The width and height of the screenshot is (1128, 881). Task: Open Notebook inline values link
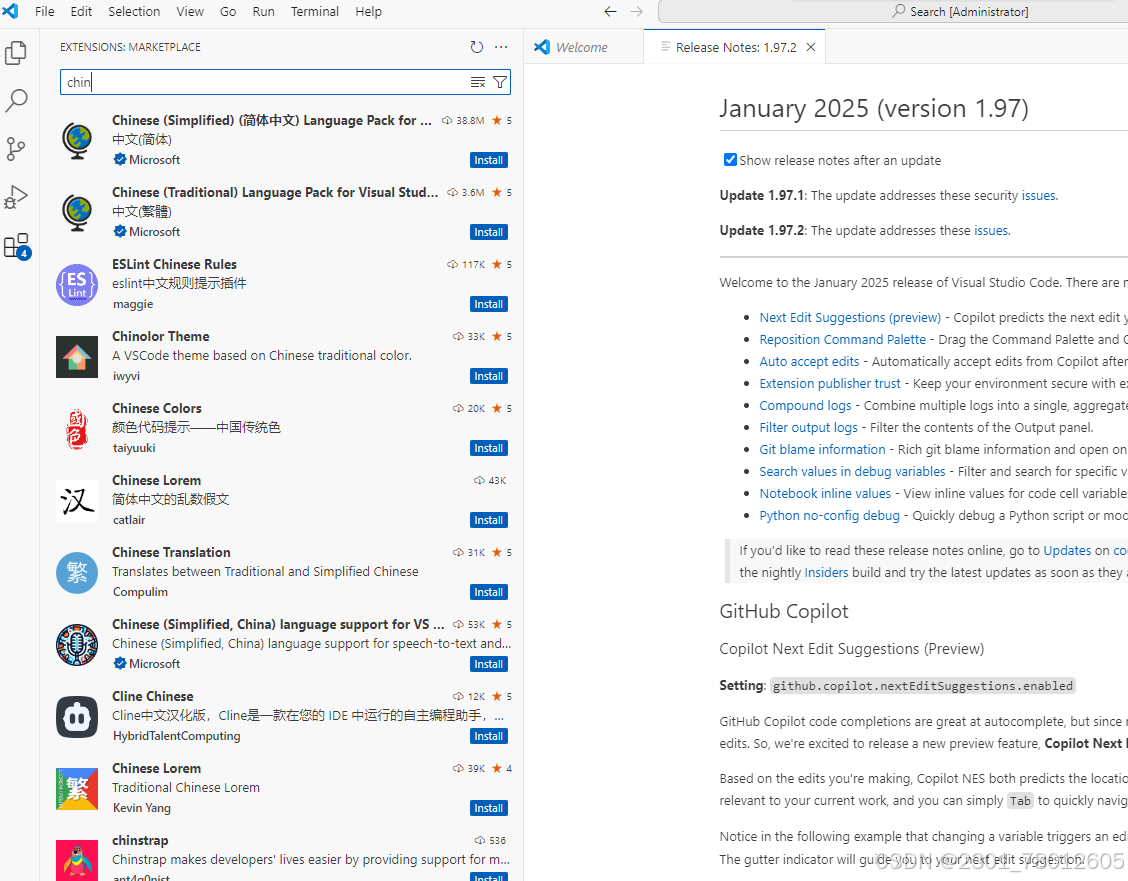click(x=825, y=493)
